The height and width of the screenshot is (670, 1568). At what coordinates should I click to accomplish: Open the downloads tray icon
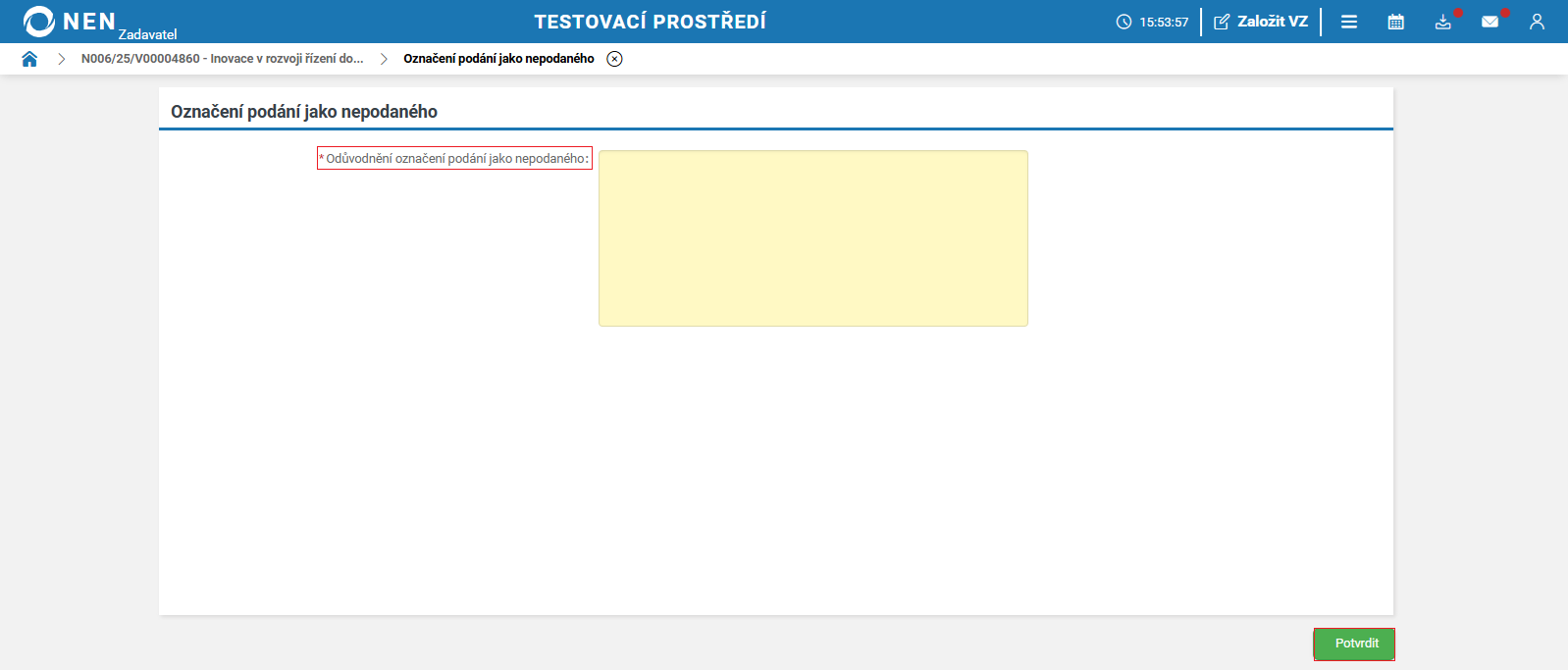click(x=1443, y=22)
